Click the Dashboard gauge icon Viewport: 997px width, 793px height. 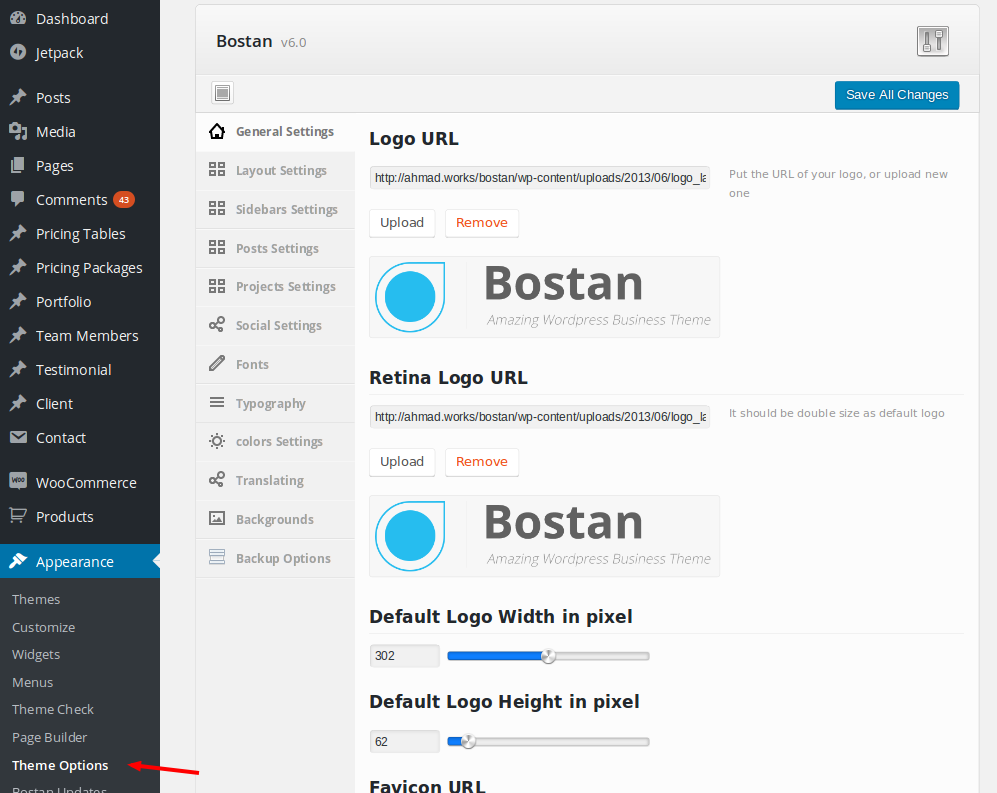pyautogui.click(x=18, y=18)
